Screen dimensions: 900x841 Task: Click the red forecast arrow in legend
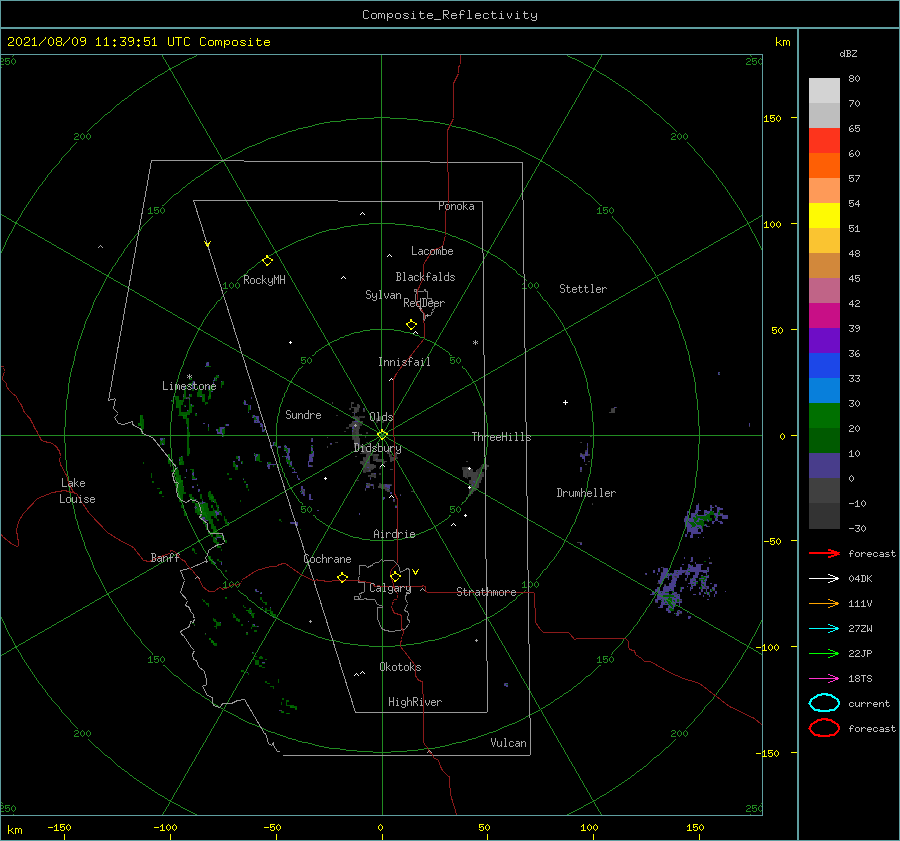pos(824,553)
